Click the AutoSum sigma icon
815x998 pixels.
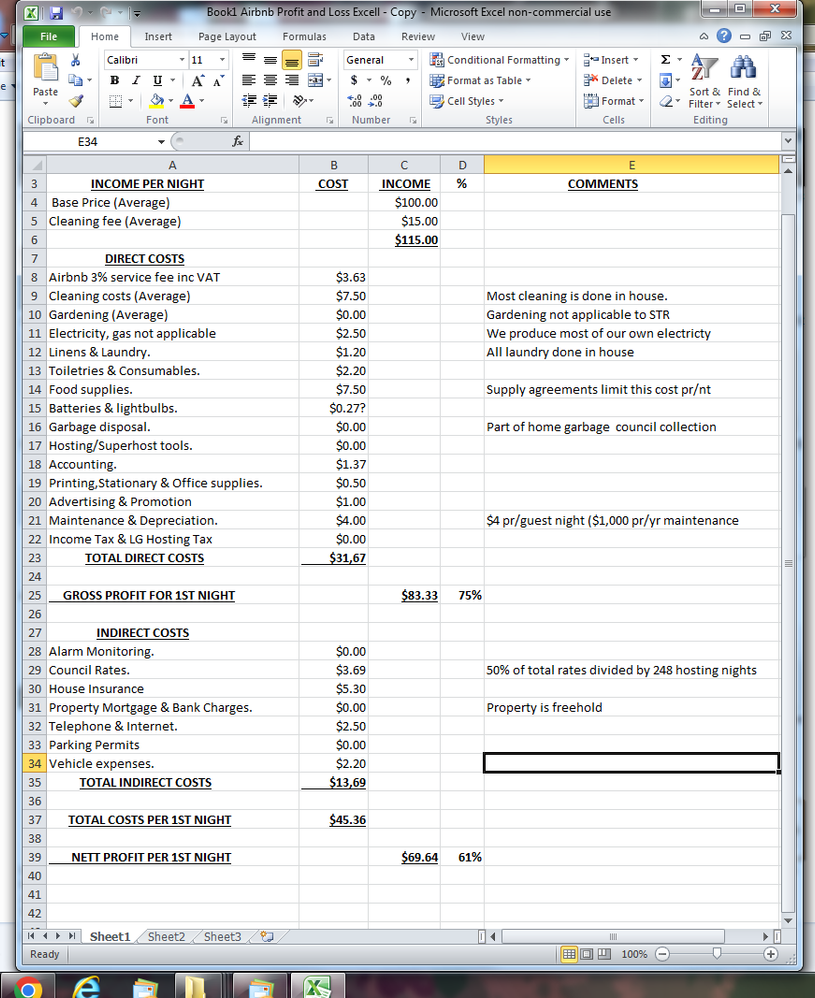click(x=665, y=60)
